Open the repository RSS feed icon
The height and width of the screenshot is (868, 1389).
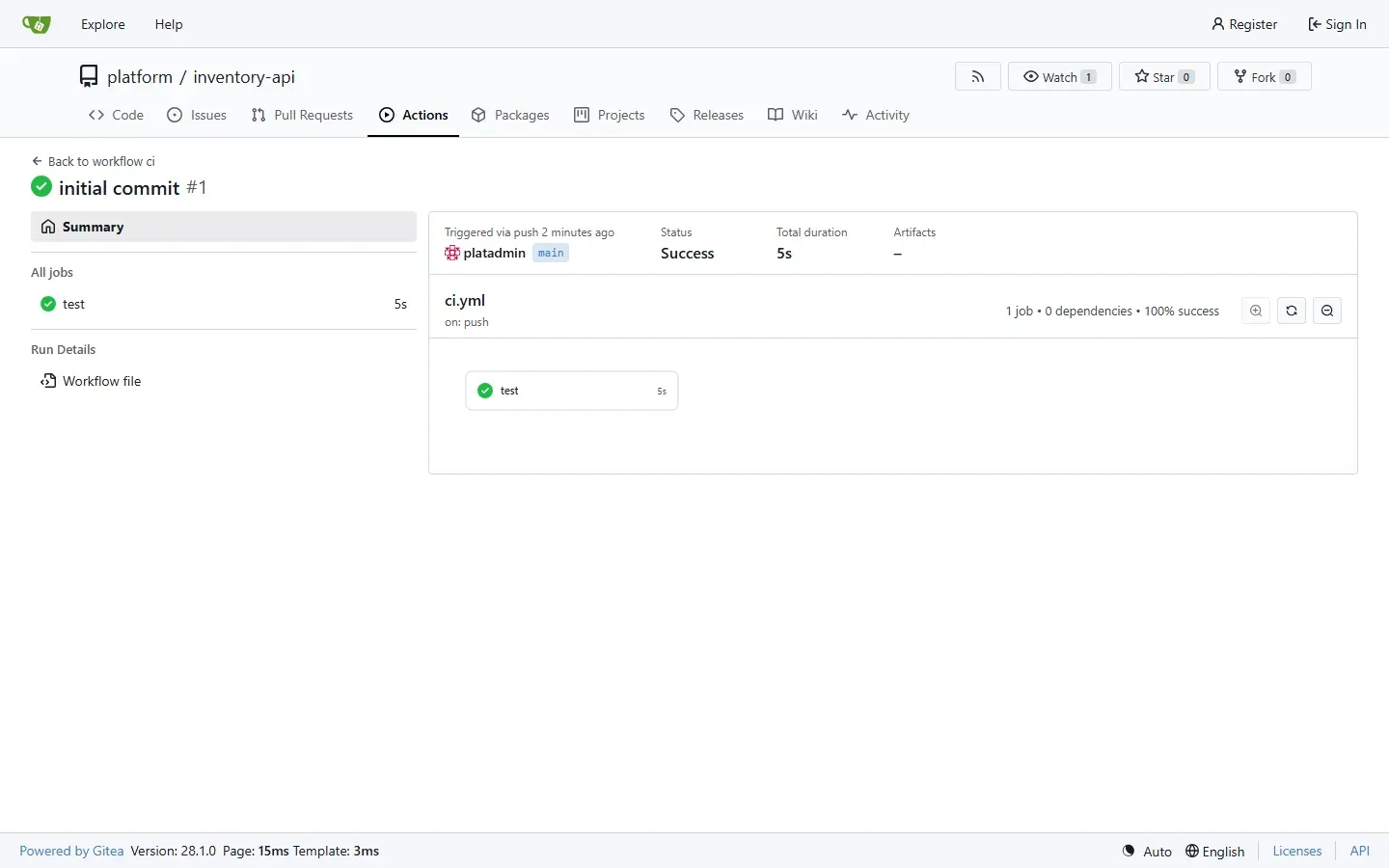[978, 76]
